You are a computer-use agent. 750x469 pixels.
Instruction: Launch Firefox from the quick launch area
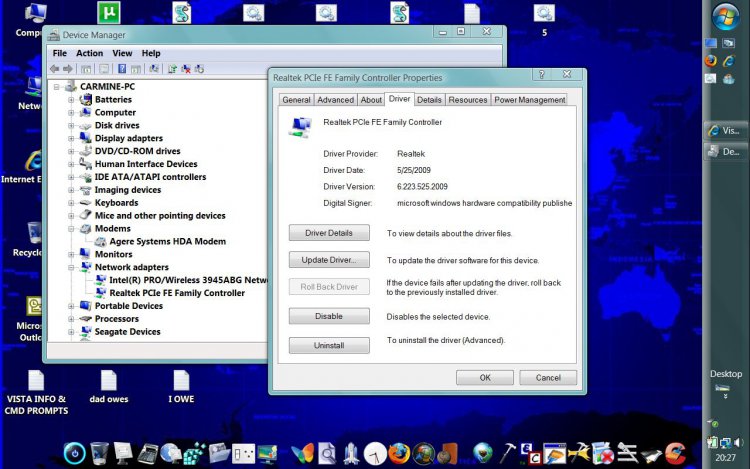pos(711,61)
